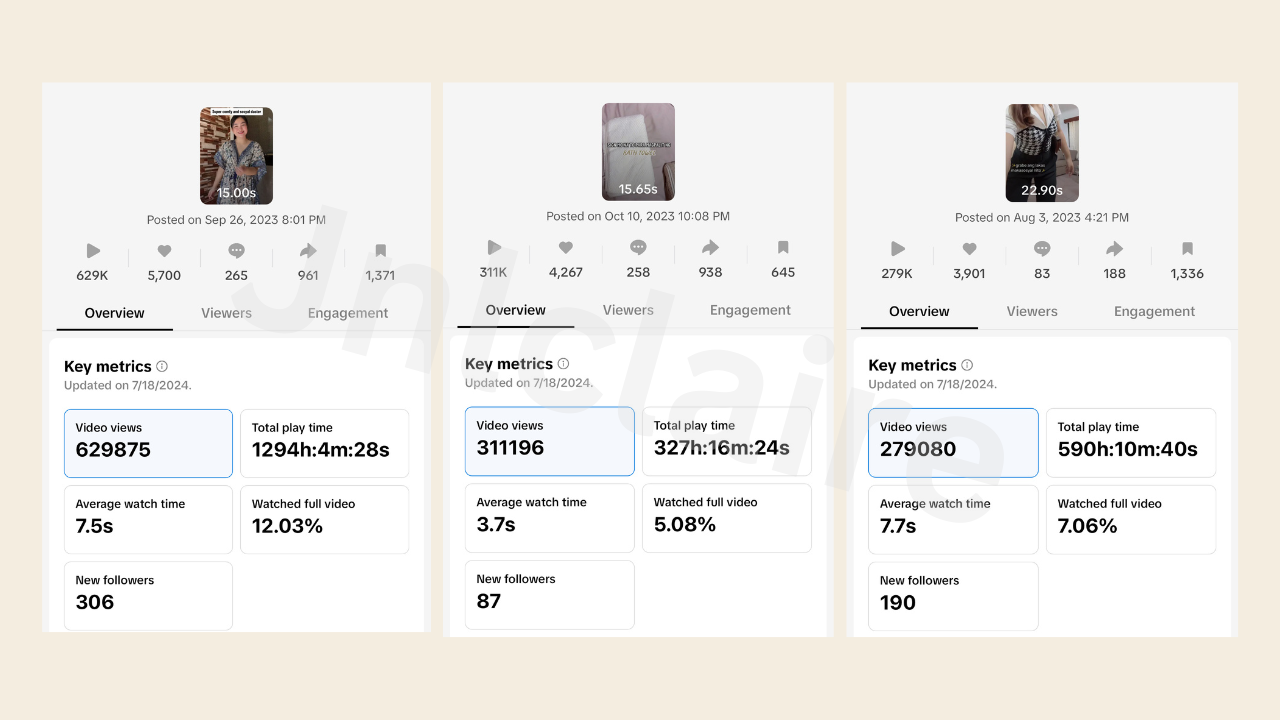Select the Total play time 327h:16m:24s card
Image resolution: width=1280 pixels, height=720 pixels.
coord(726,441)
